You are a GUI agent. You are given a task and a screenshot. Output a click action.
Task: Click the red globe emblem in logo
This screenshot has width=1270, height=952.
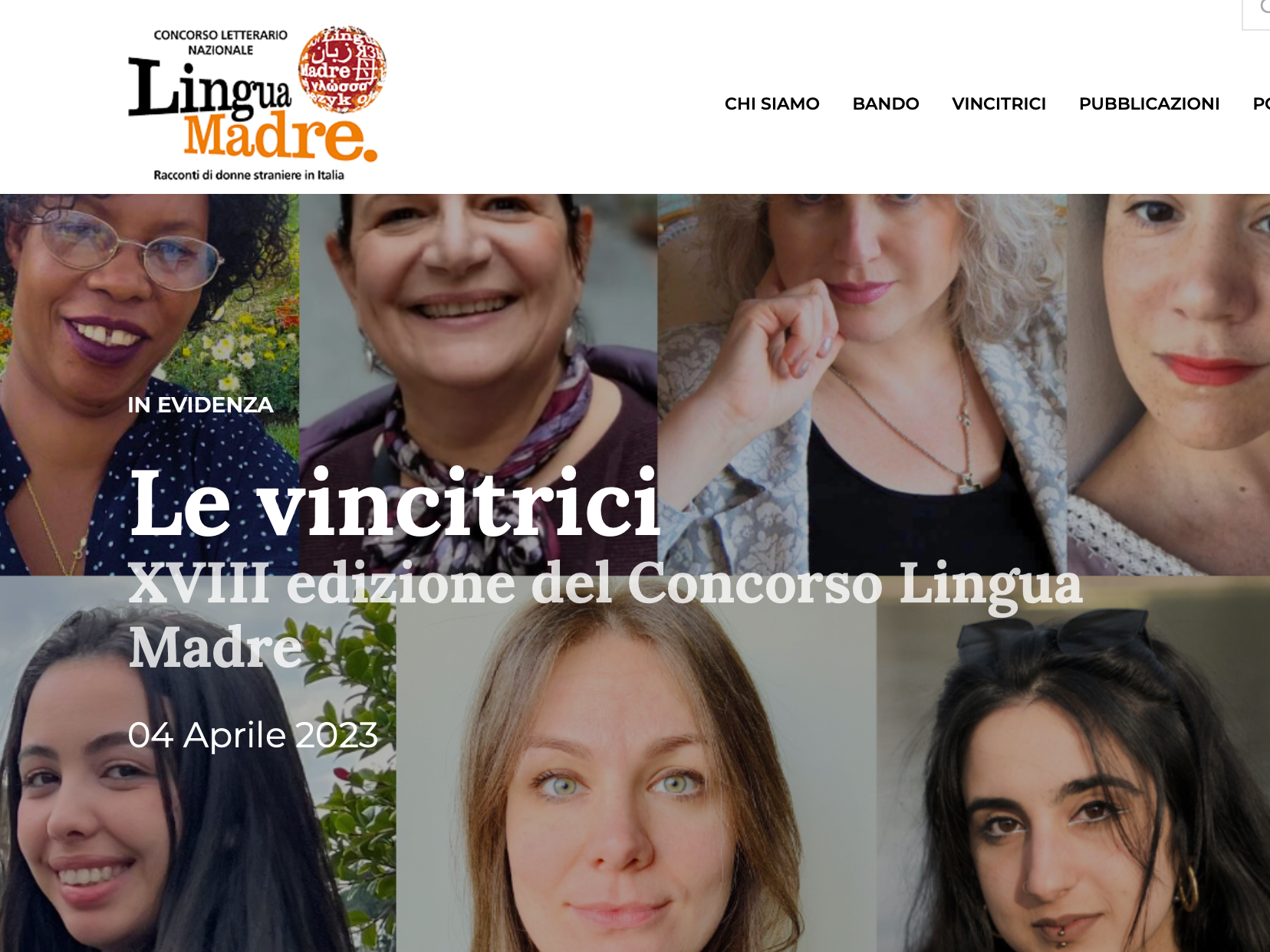342,69
